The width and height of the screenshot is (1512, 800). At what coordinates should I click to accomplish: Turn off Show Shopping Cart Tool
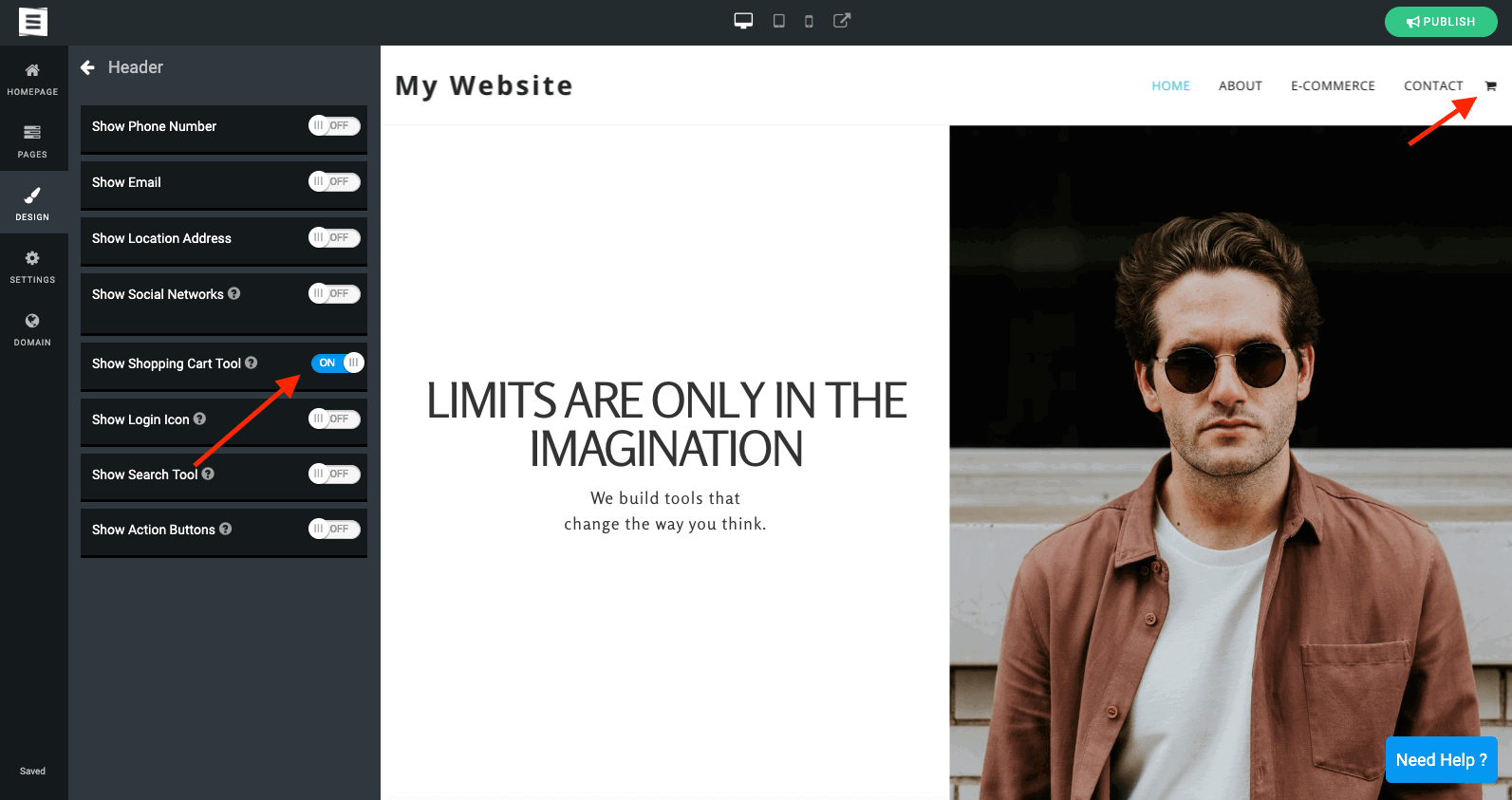[x=338, y=363]
